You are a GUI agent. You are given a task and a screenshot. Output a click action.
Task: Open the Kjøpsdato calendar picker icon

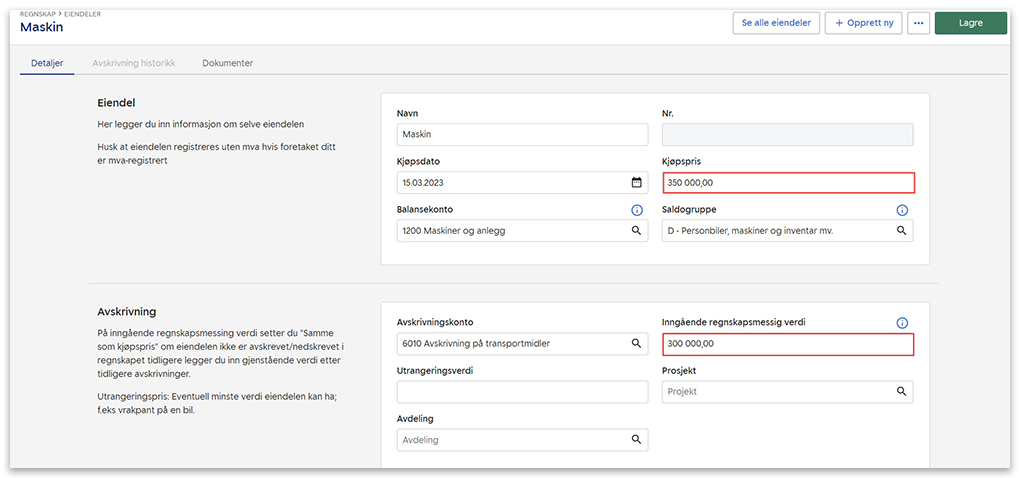point(636,183)
